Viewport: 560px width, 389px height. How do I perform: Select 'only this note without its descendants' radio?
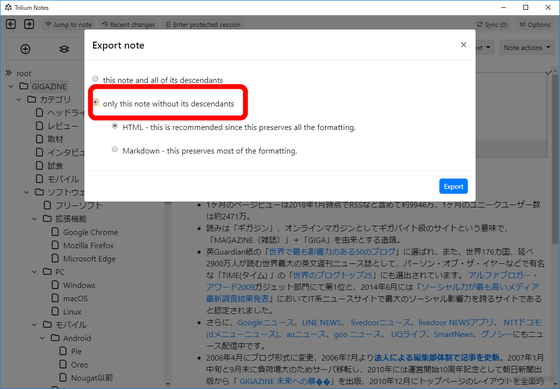click(96, 103)
